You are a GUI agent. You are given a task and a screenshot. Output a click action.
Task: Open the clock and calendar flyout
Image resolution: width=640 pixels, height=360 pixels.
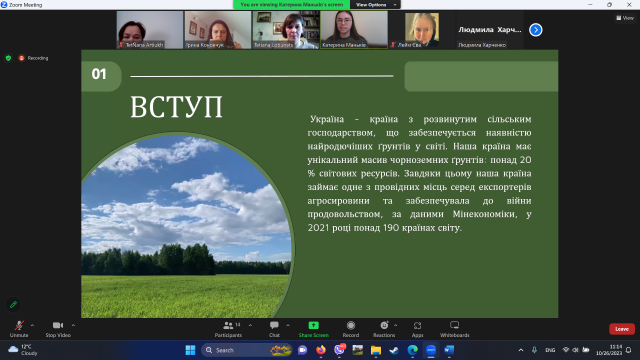[x=609, y=350]
